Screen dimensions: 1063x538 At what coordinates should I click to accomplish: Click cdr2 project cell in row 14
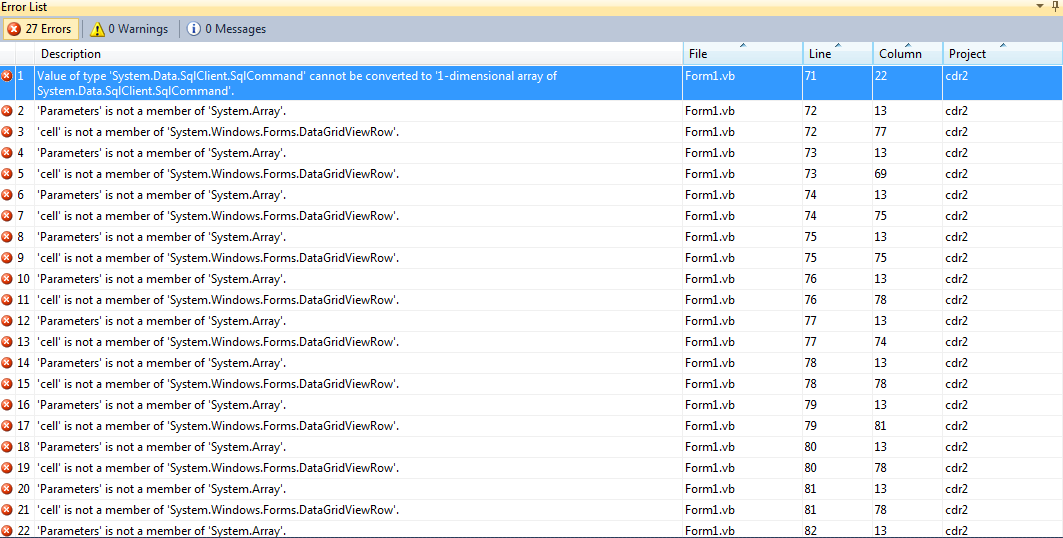point(957,363)
